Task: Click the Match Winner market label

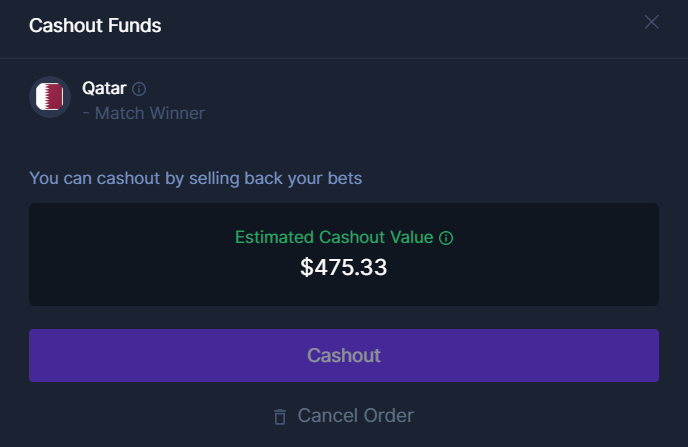Action: click(x=149, y=113)
